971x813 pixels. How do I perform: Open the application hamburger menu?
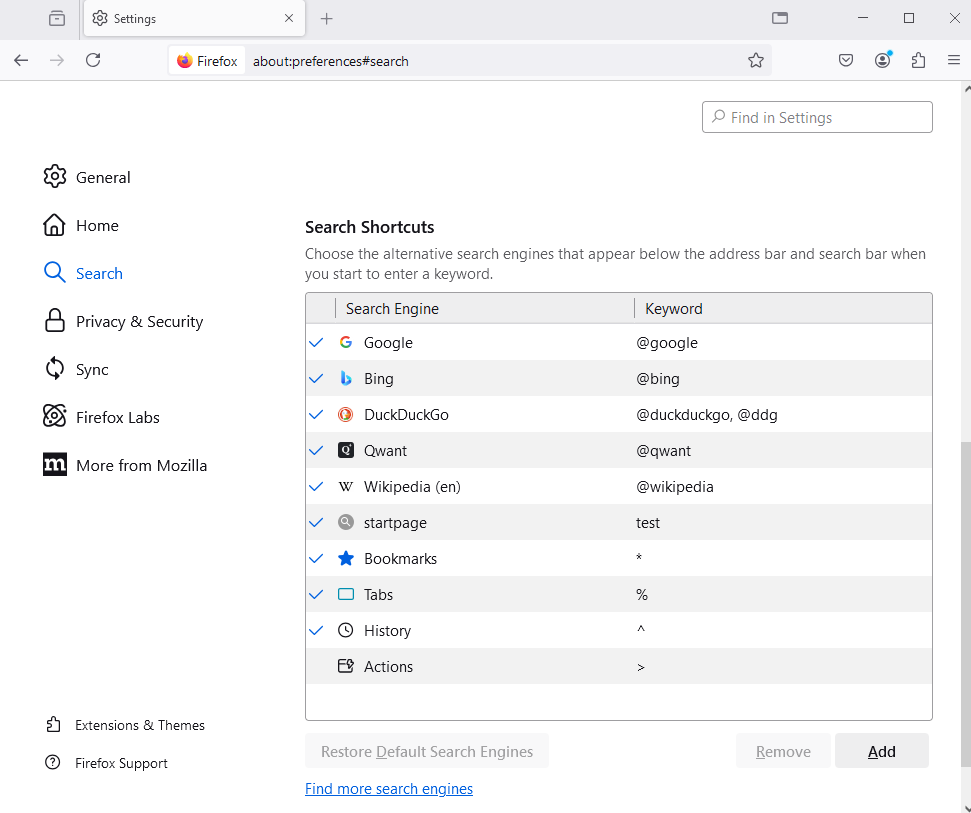point(954,60)
